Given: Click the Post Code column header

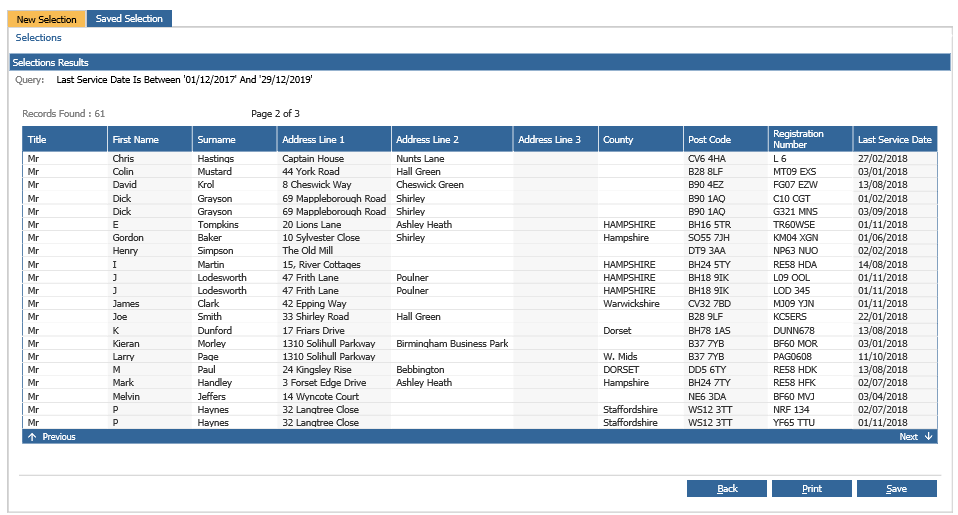Looking at the screenshot, I should (725, 139).
